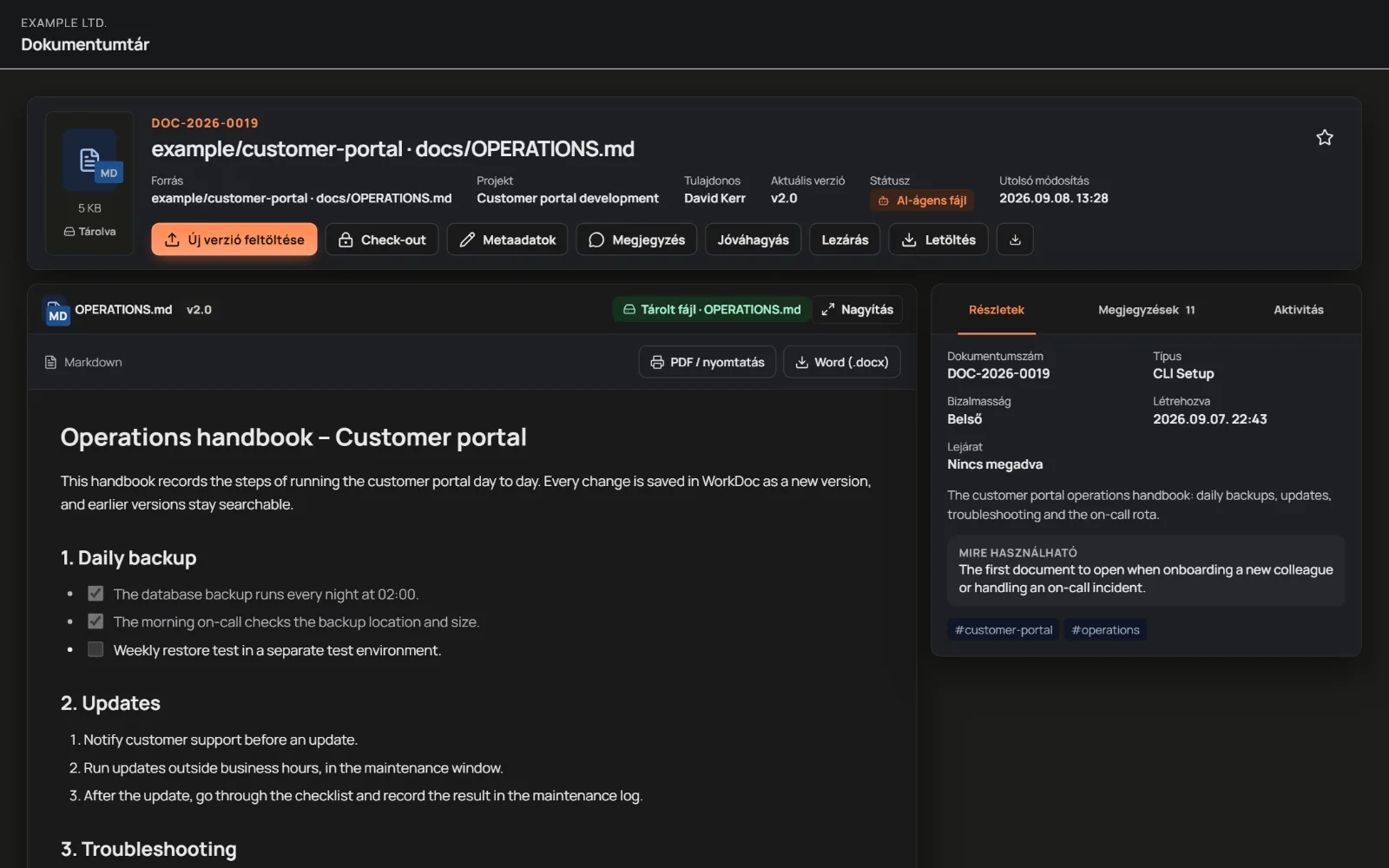1389x868 pixels.
Task: Switch to the Részletek tab
Action: (997, 310)
